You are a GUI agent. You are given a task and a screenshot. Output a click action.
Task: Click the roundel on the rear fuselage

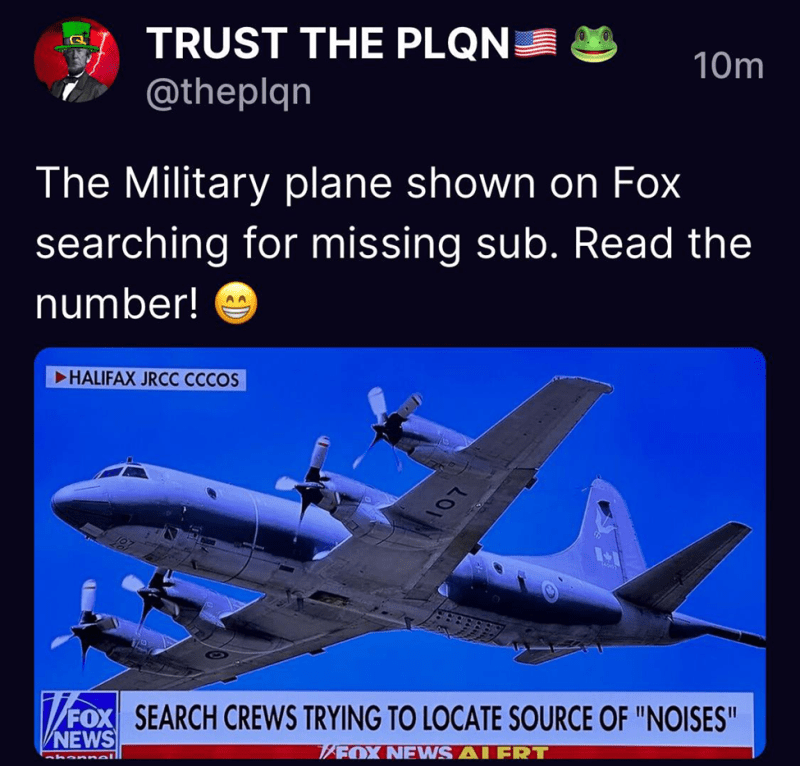pyautogui.click(x=549, y=592)
